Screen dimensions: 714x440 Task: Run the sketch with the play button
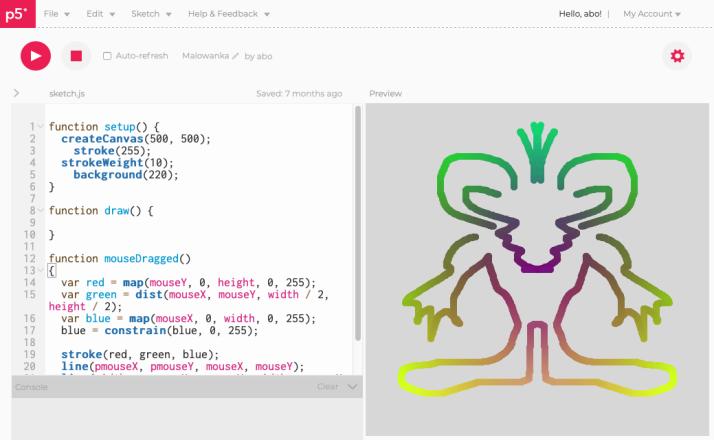coord(36,56)
